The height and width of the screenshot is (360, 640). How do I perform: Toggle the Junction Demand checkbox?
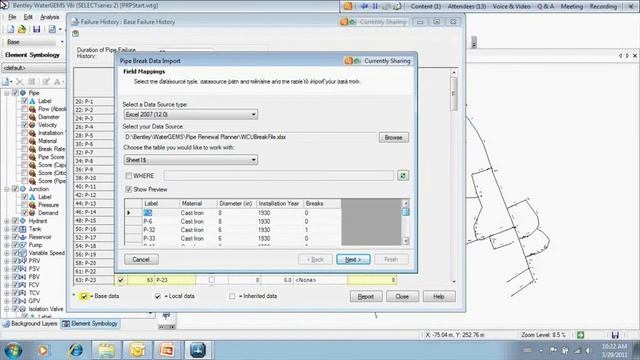click(x=24, y=213)
